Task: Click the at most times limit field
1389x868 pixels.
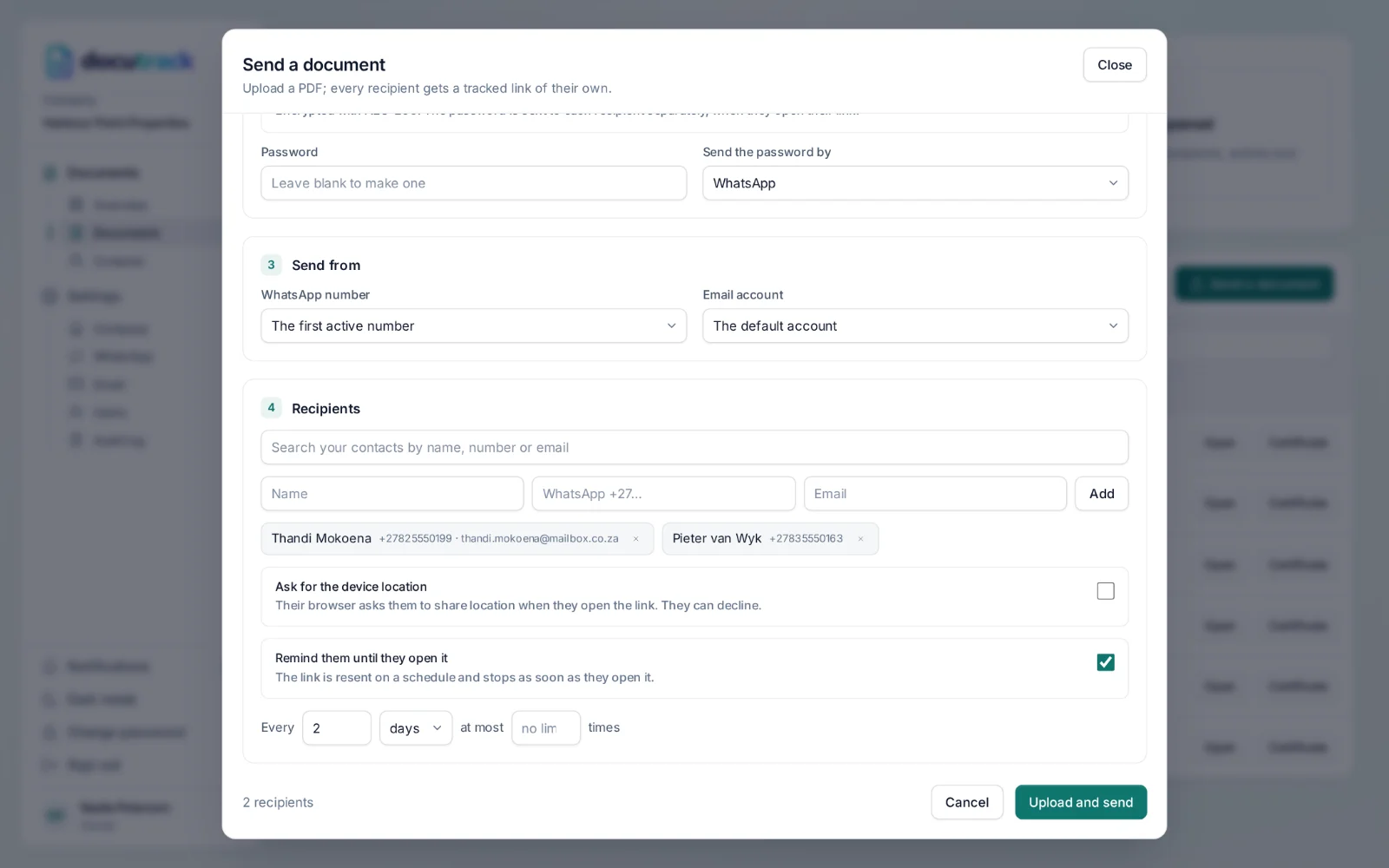Action: tap(546, 728)
